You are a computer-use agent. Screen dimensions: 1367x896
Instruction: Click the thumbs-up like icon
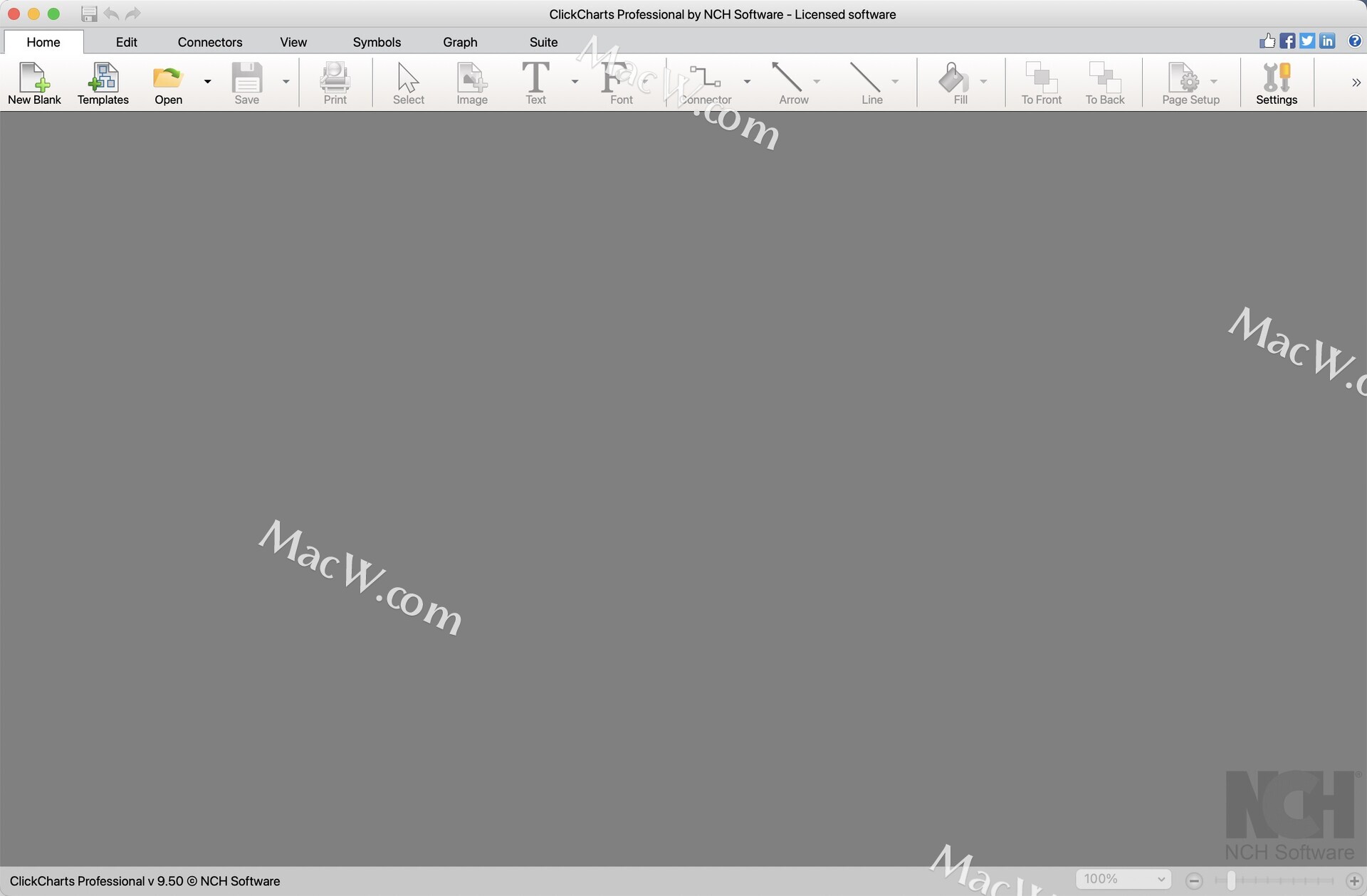pos(1267,41)
